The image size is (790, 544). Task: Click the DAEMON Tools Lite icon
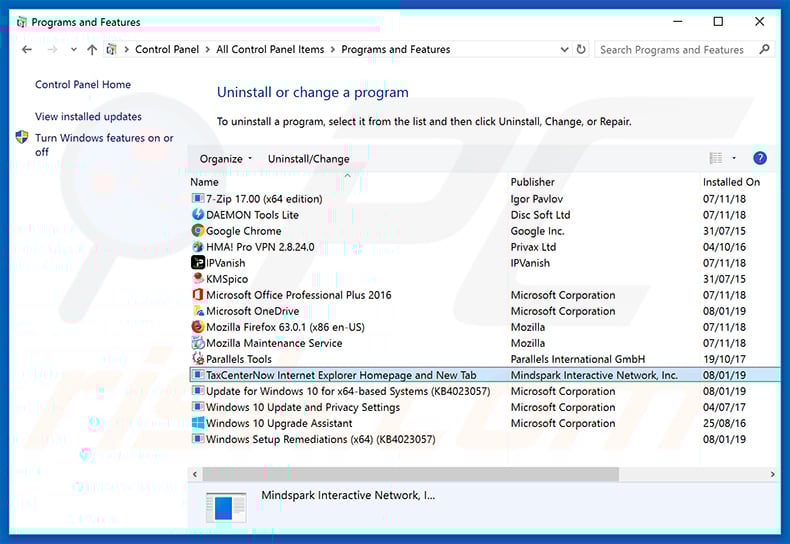(198, 215)
